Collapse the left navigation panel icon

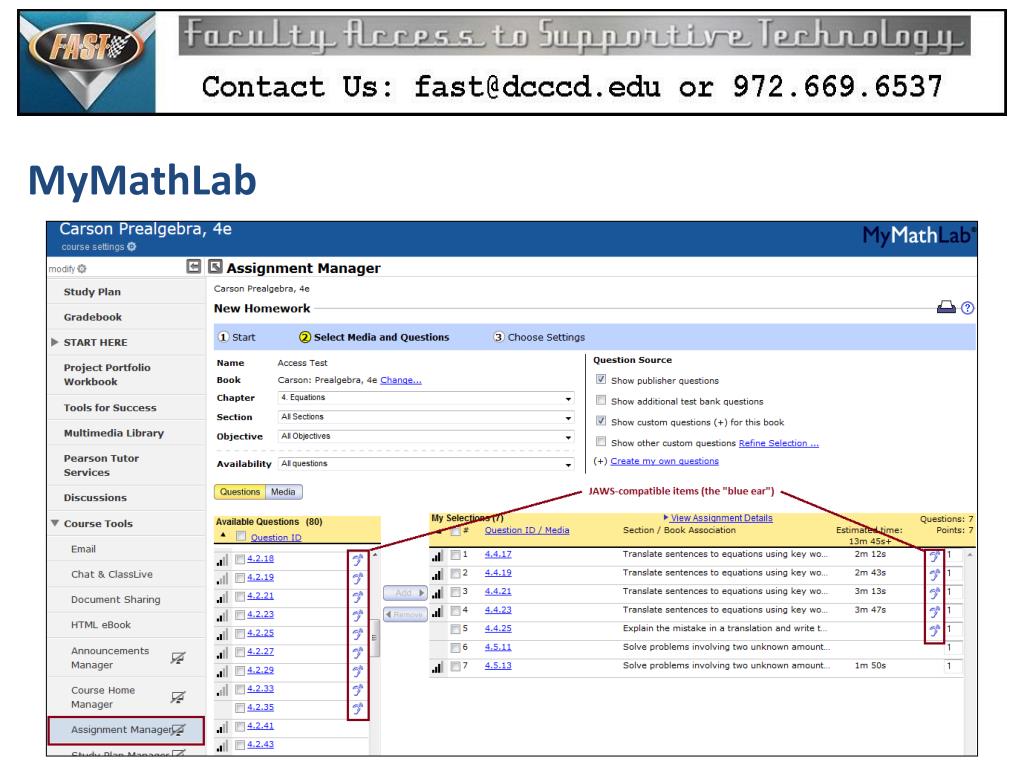(193, 266)
